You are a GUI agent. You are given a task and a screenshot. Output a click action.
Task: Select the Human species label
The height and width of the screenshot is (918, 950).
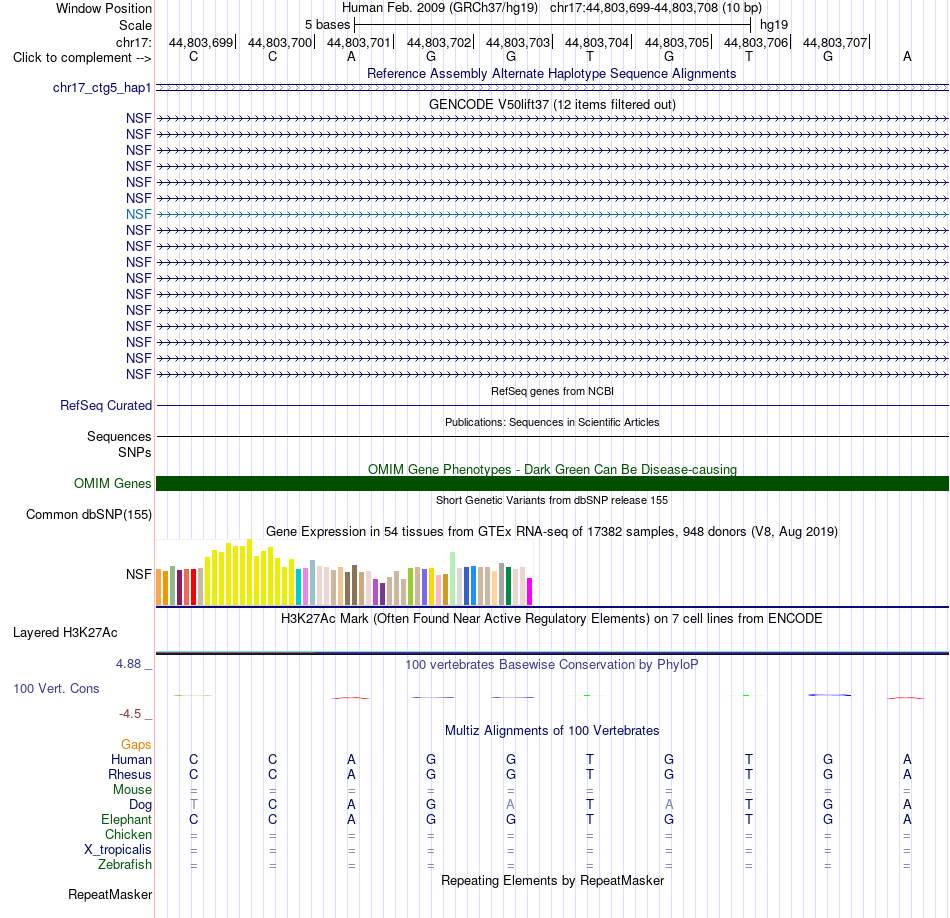click(131, 760)
